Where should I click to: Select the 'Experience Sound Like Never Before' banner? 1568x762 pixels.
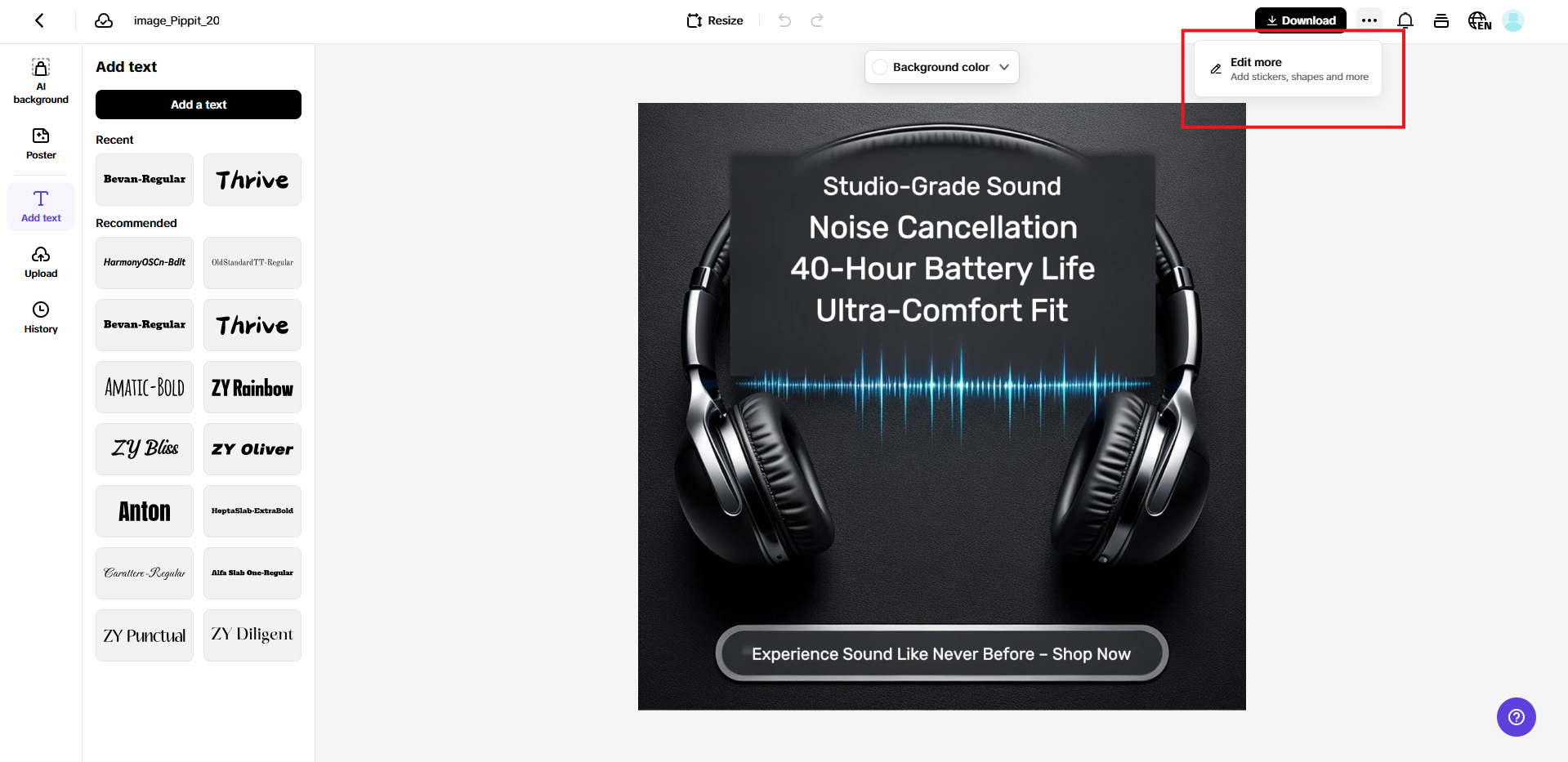pos(941,653)
